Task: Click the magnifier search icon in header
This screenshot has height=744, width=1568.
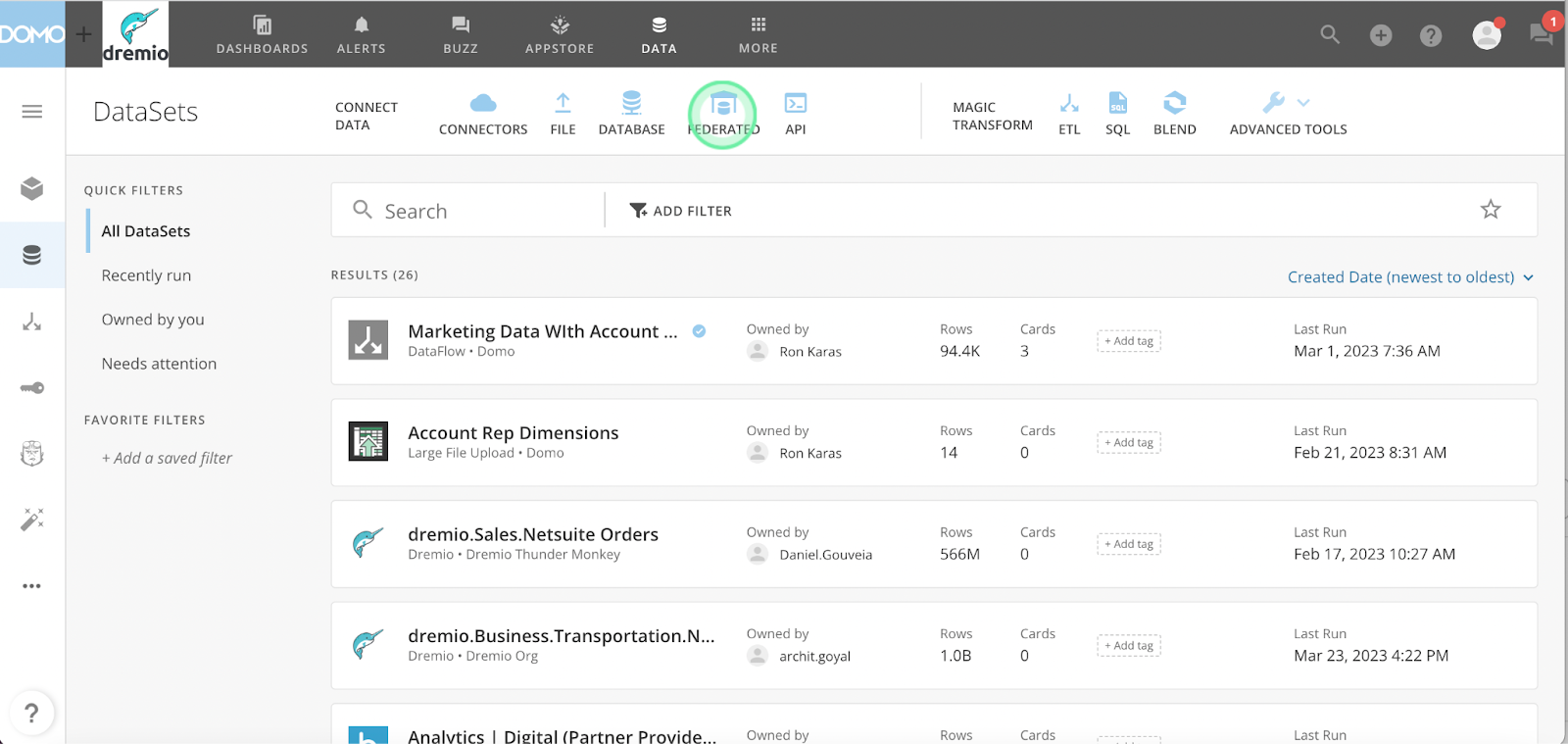Action: tap(1330, 34)
